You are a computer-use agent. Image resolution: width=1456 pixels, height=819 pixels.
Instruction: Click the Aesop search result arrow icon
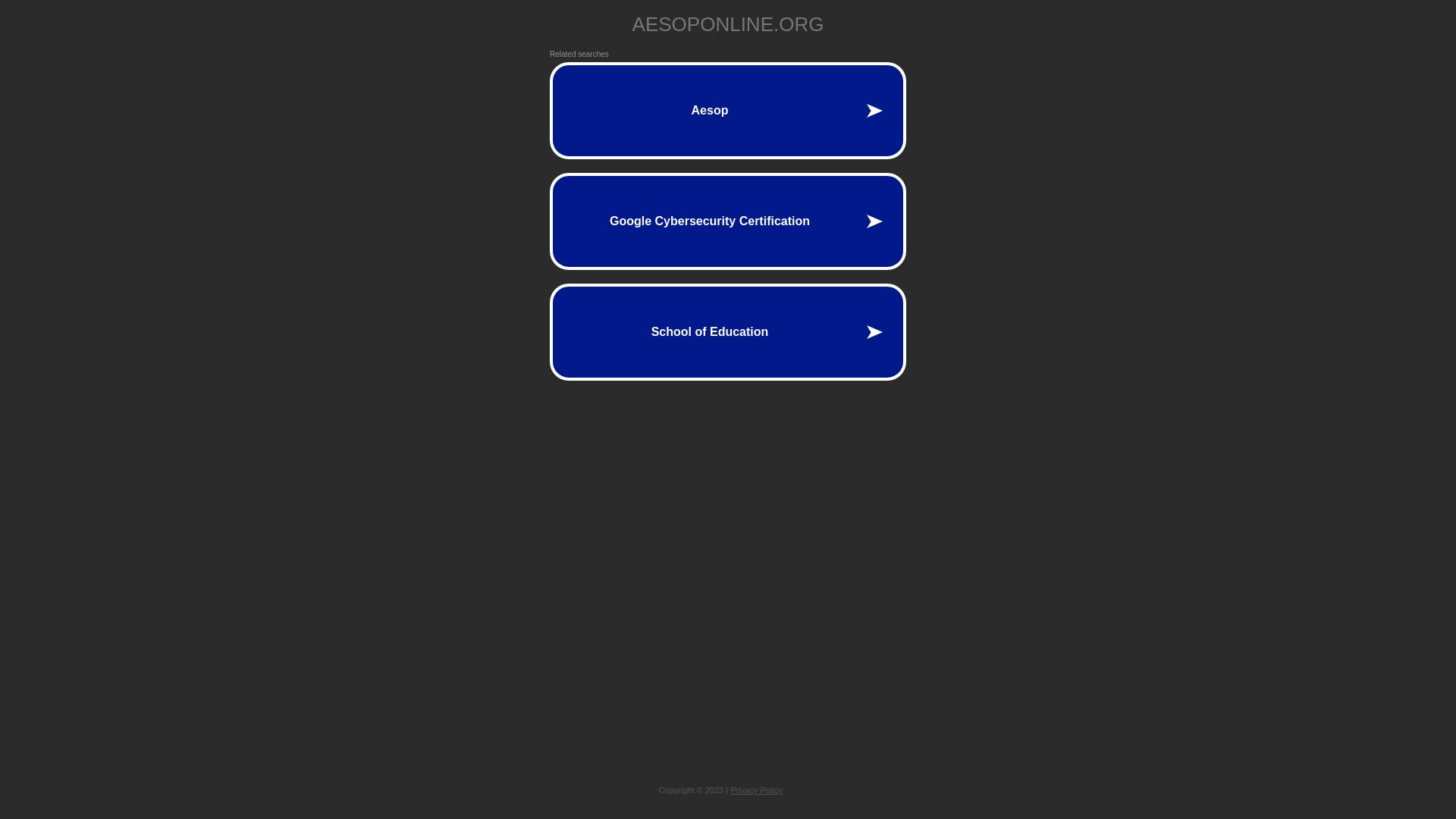(873, 110)
